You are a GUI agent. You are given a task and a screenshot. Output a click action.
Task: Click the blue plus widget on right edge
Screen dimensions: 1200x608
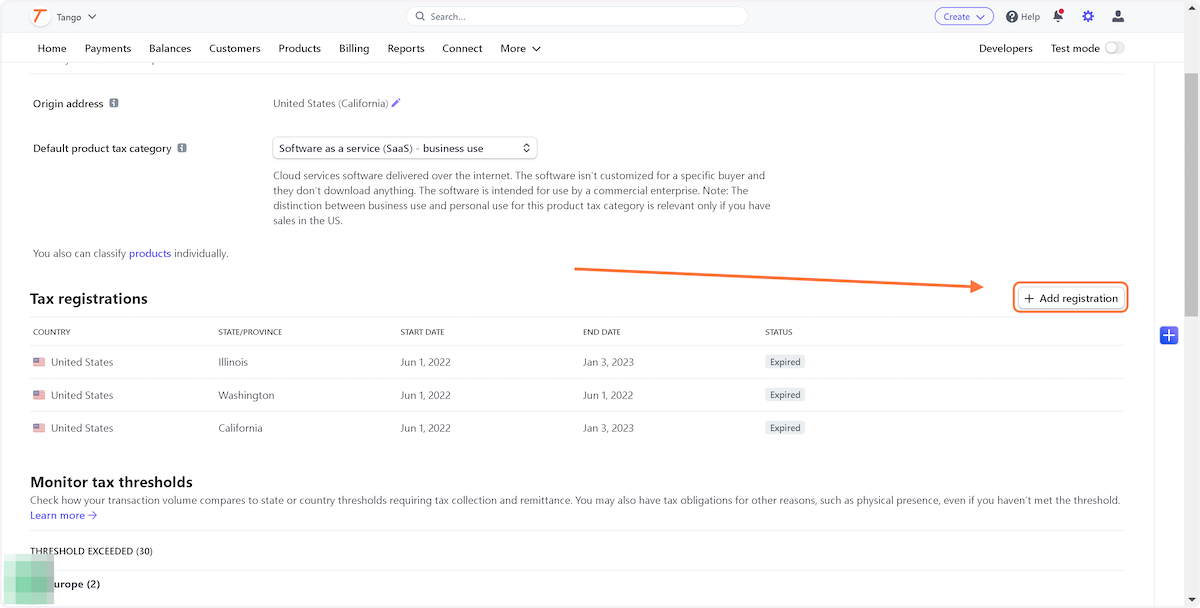tap(1169, 335)
